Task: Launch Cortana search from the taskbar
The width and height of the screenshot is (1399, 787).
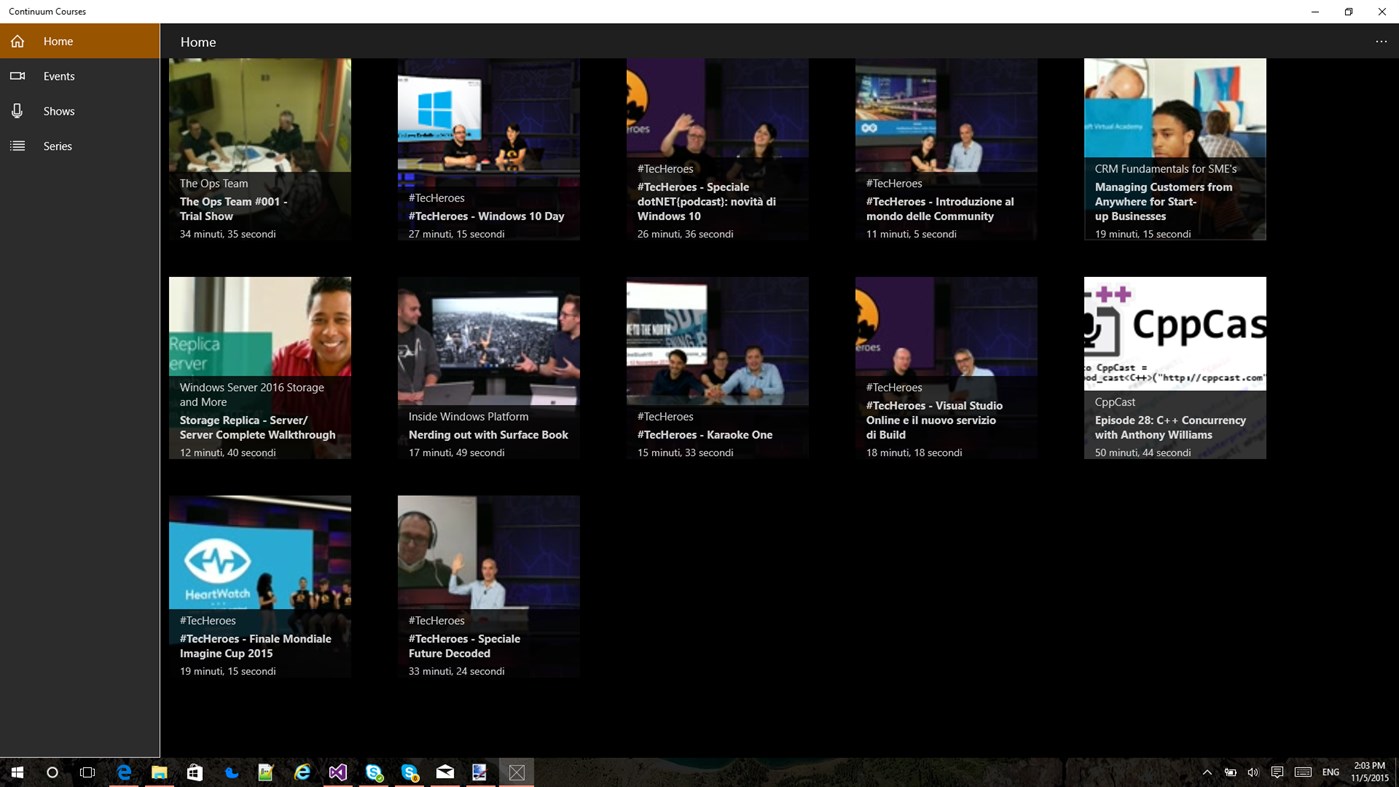Action: click(x=52, y=772)
